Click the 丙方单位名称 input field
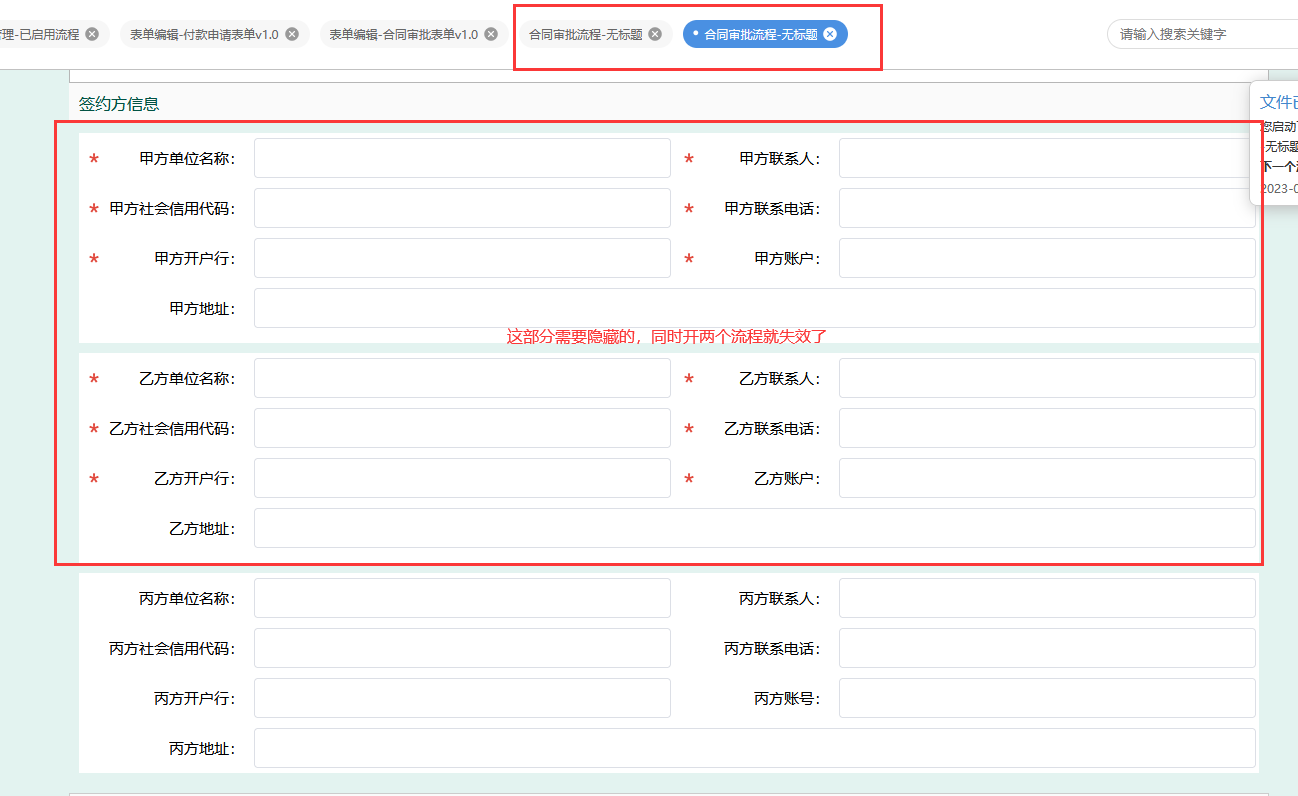Screen dimensions: 1298x796 point(462,598)
